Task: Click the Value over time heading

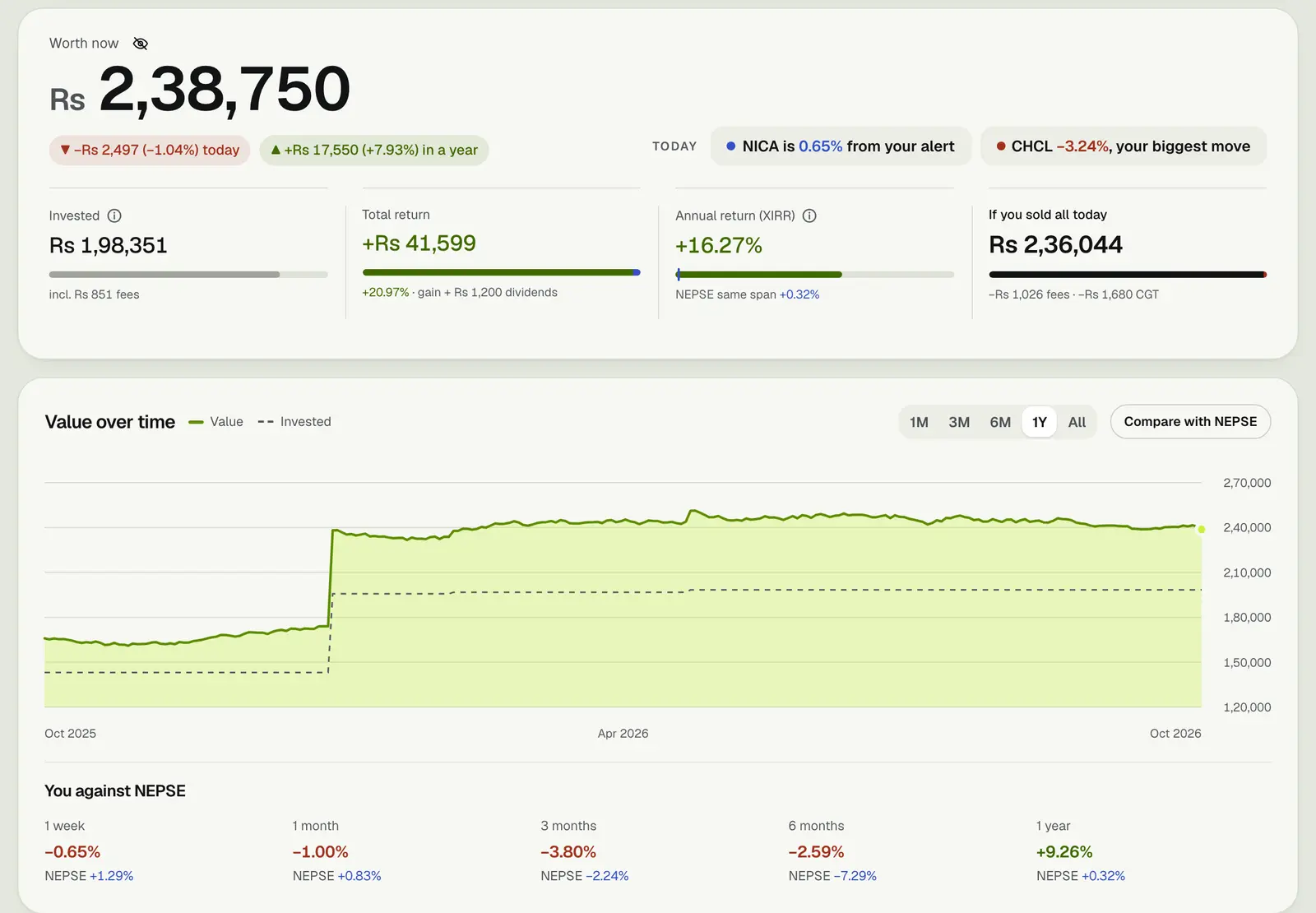Action: tap(110, 422)
